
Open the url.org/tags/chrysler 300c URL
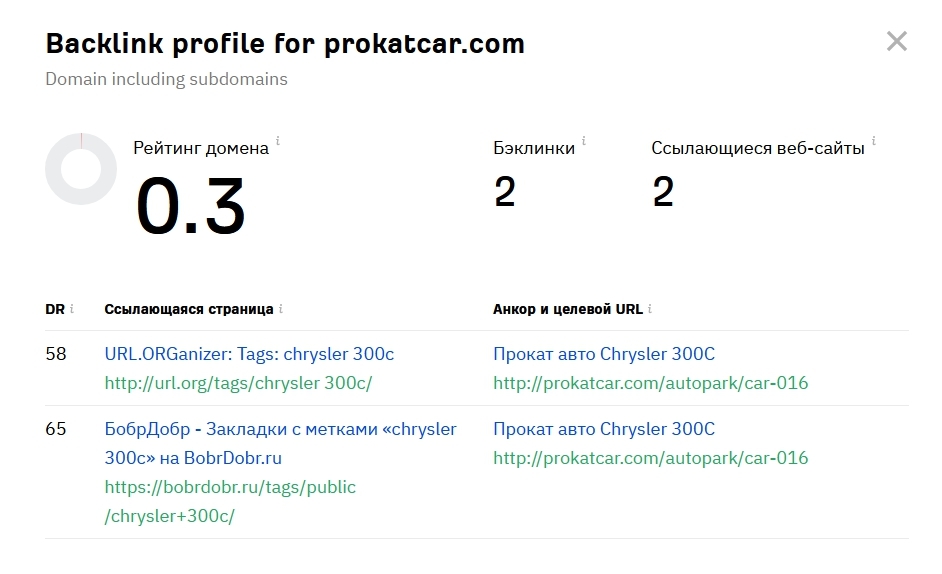click(239, 383)
